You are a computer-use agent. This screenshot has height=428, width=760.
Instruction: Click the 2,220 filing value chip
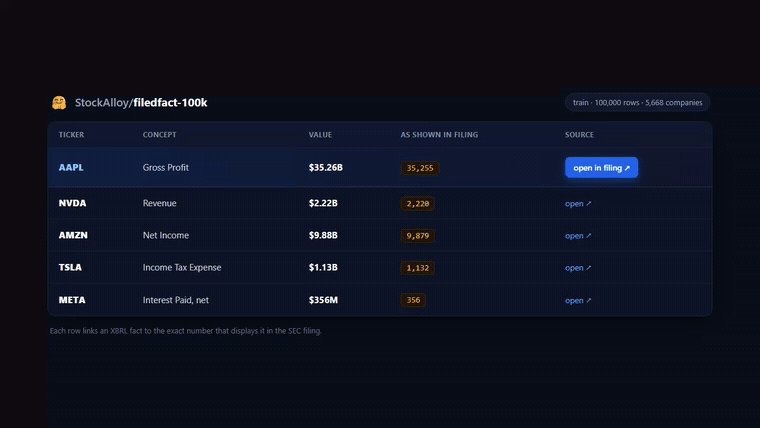418,204
